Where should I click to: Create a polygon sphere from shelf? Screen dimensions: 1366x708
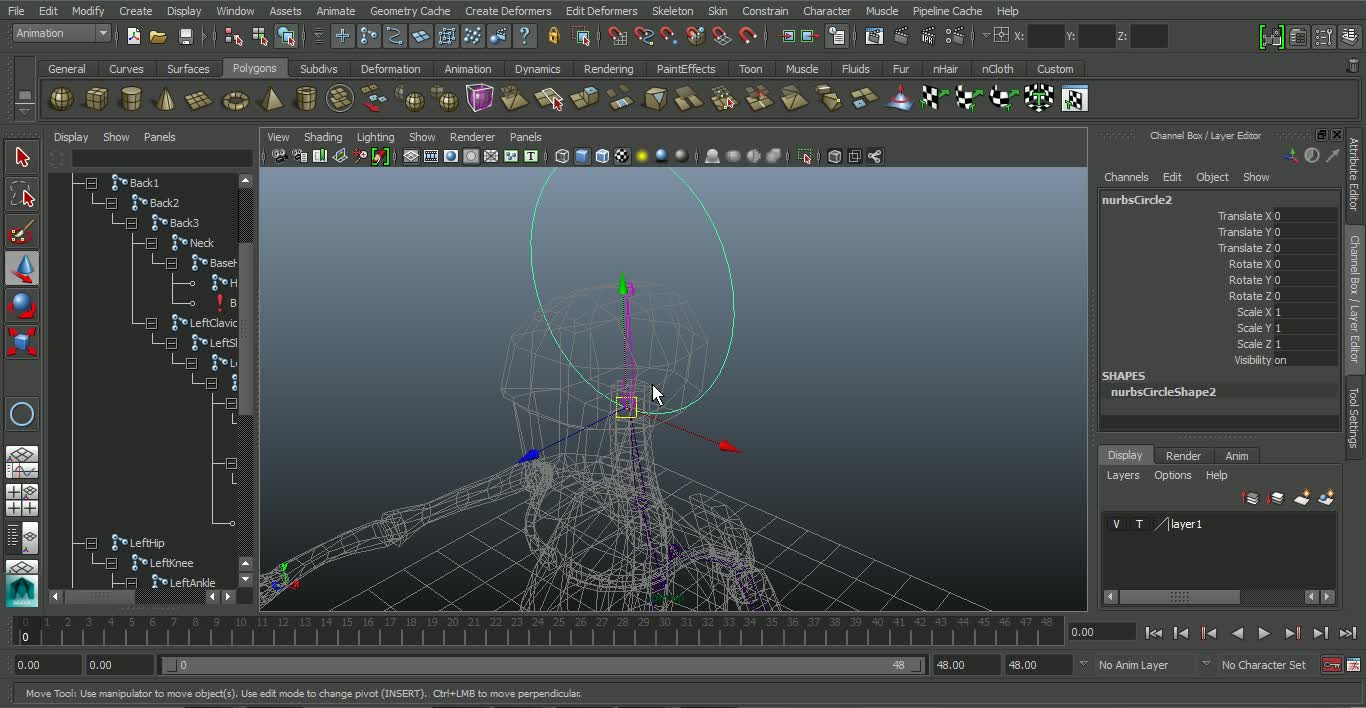pos(61,99)
